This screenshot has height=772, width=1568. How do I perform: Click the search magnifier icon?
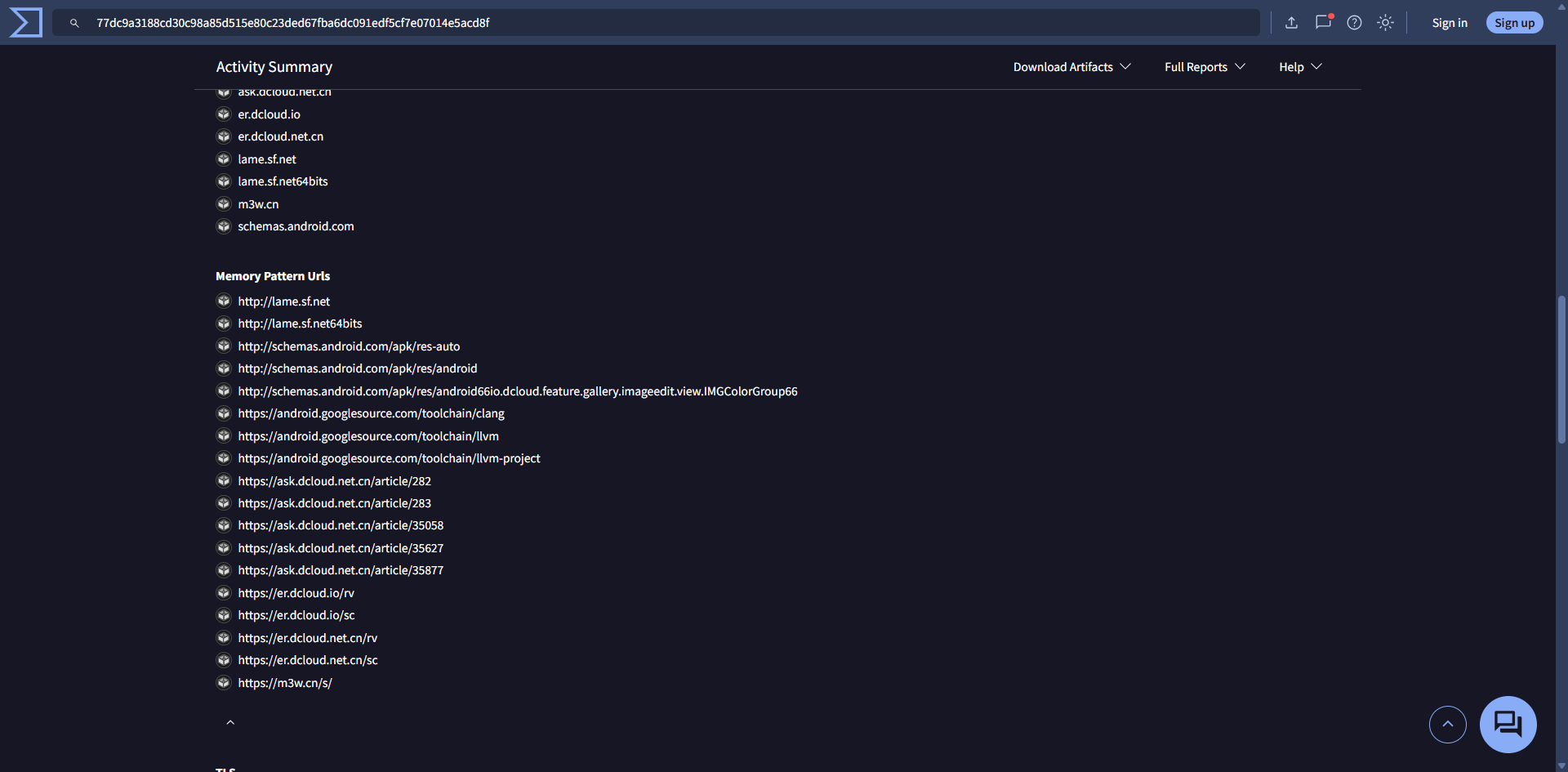click(74, 23)
